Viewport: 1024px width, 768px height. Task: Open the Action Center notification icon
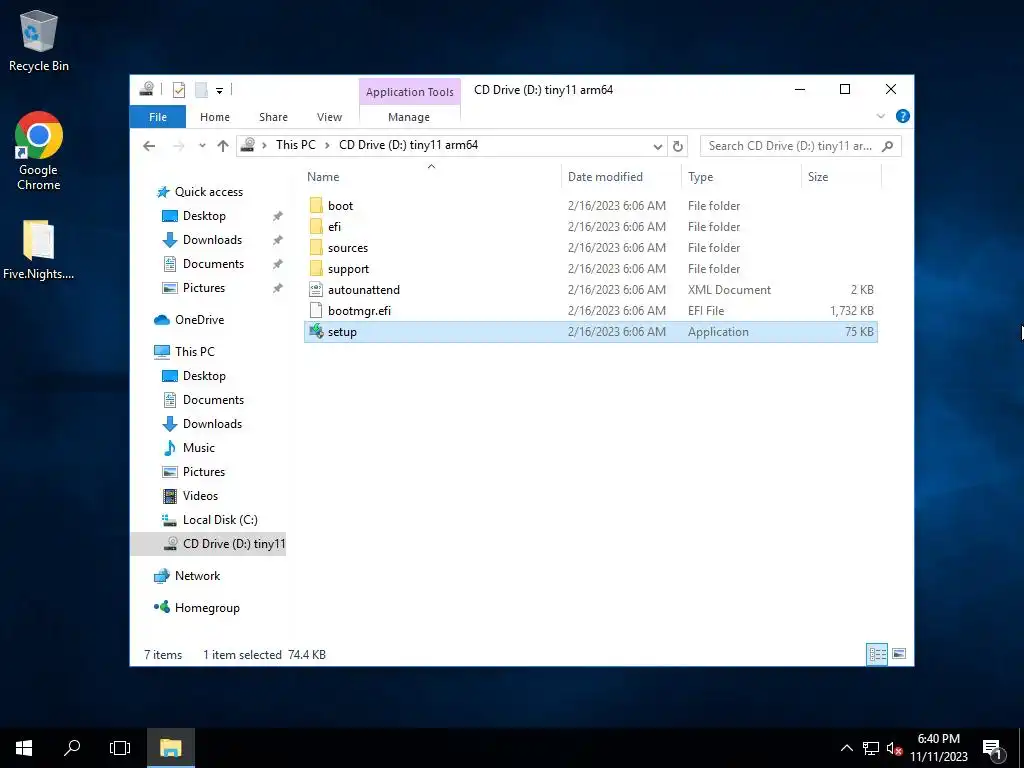pyautogui.click(x=992, y=749)
